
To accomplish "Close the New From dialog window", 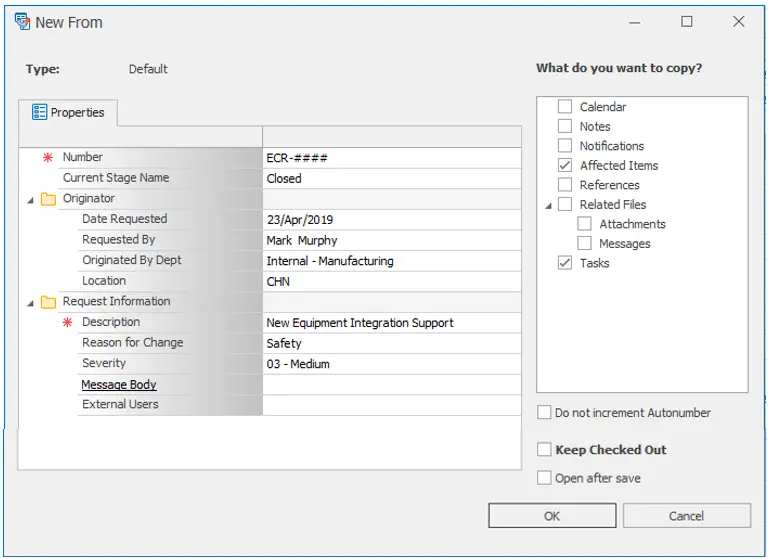I will pos(738,22).
